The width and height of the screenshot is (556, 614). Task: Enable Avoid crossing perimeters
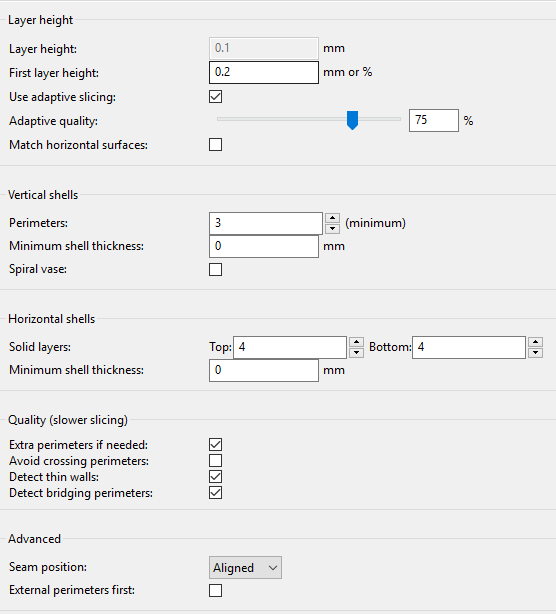215,460
